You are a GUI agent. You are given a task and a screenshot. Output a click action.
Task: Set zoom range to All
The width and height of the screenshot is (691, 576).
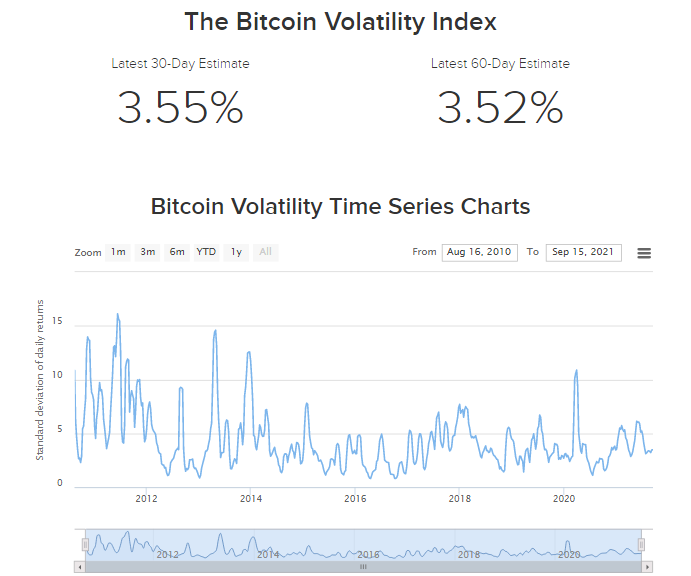click(x=265, y=252)
